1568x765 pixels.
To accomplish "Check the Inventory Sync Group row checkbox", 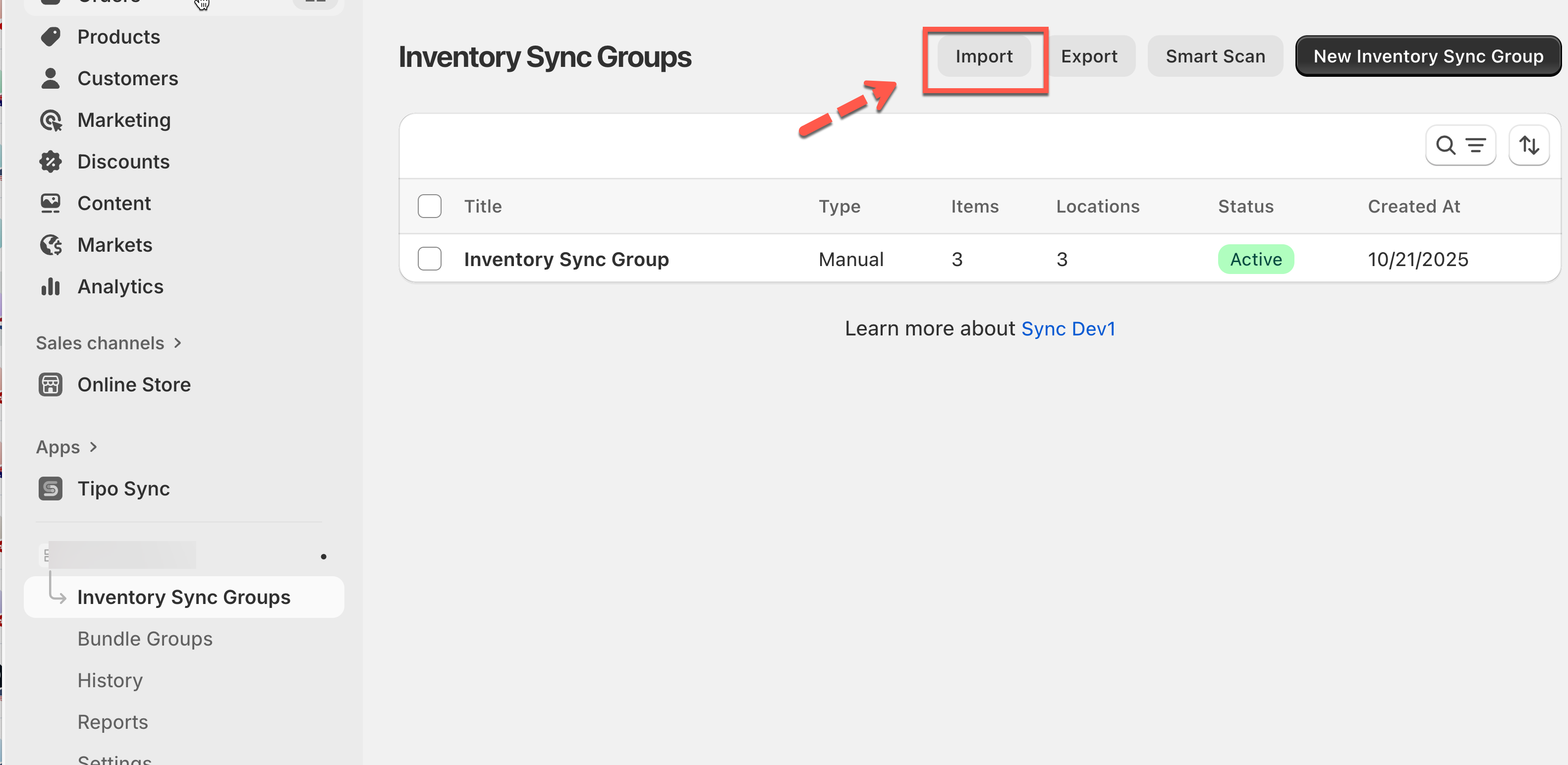I will tap(429, 259).
